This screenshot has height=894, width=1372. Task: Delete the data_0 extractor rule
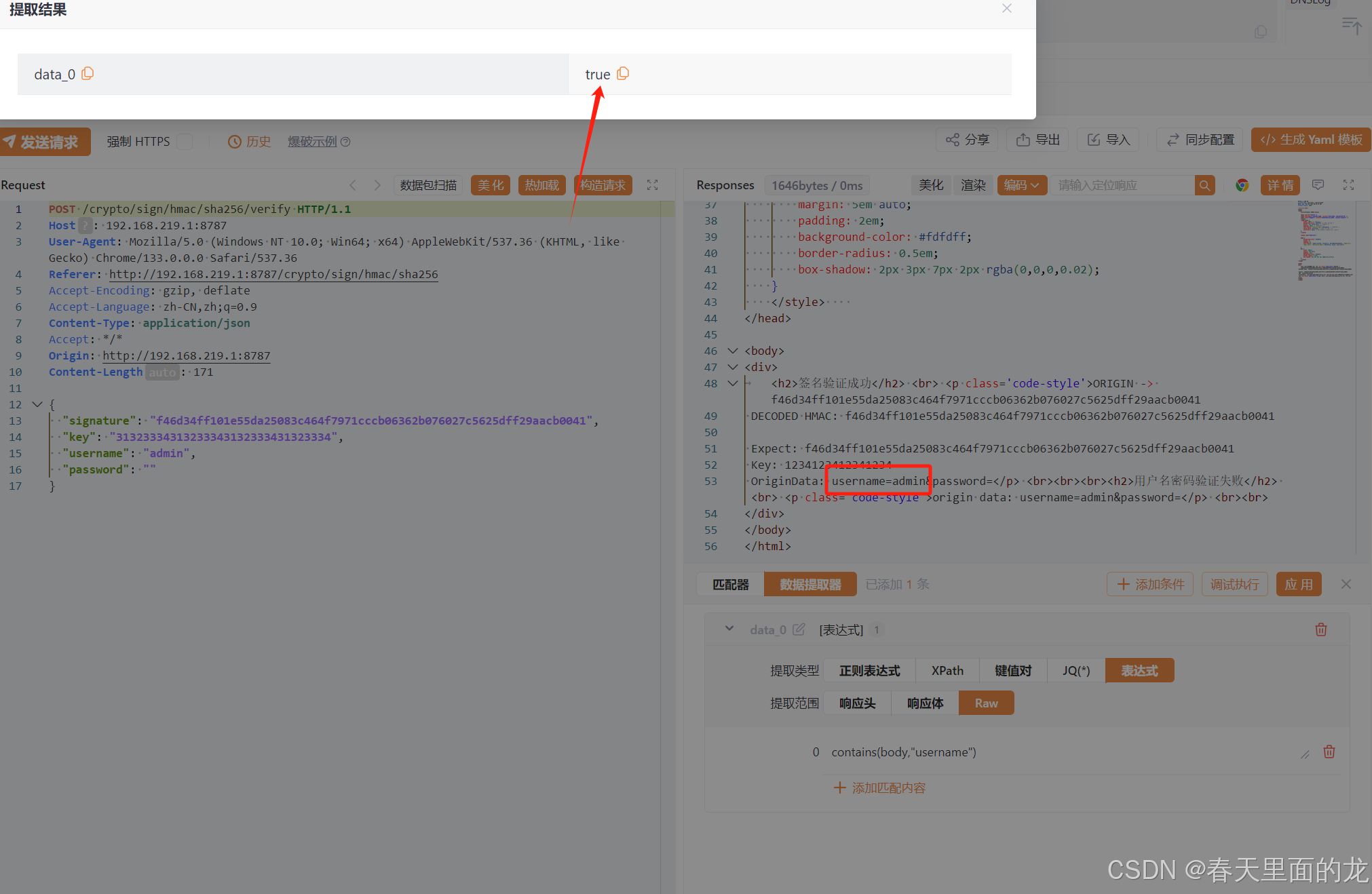(1320, 629)
